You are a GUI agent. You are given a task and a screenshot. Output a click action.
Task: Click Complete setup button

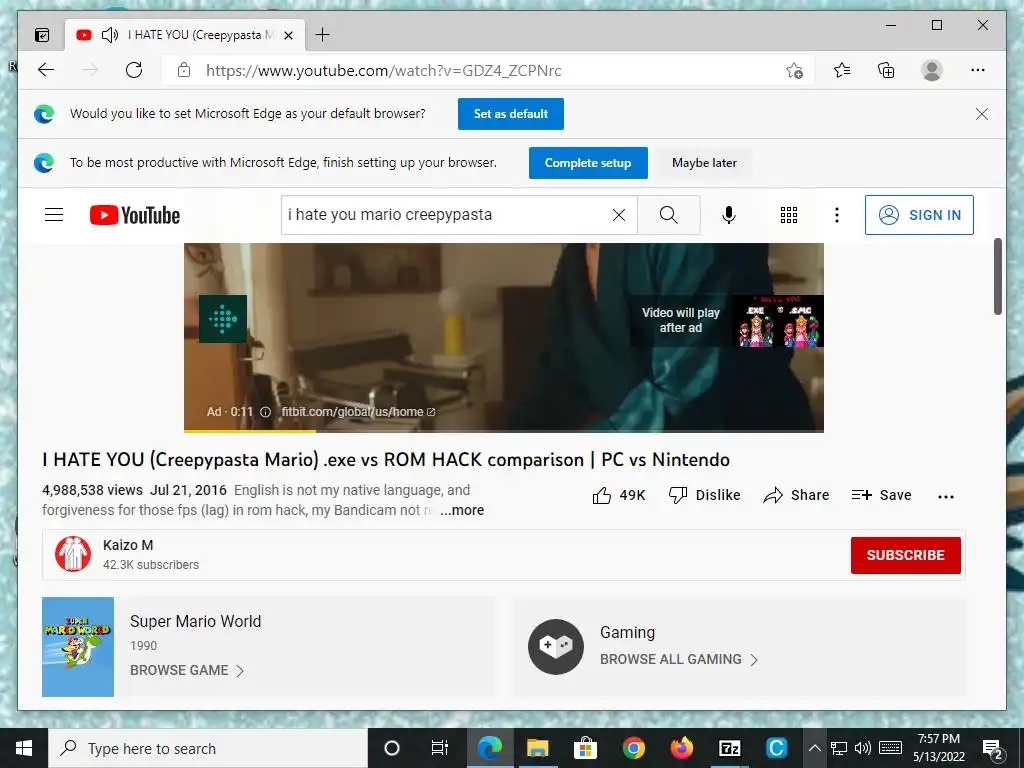click(588, 163)
